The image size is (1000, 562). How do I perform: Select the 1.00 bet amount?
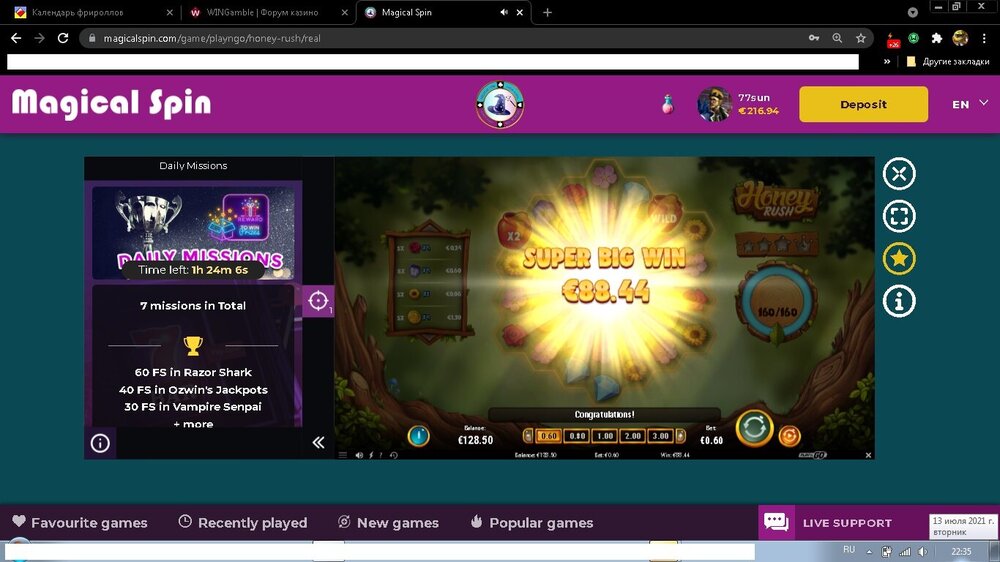coord(604,436)
